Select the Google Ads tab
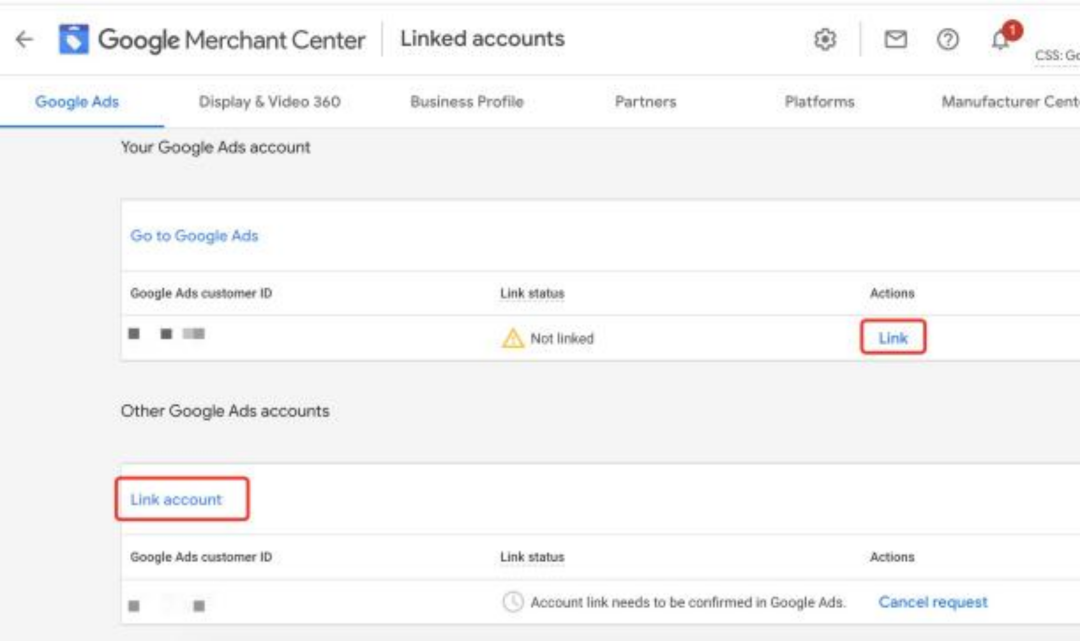 point(77,102)
